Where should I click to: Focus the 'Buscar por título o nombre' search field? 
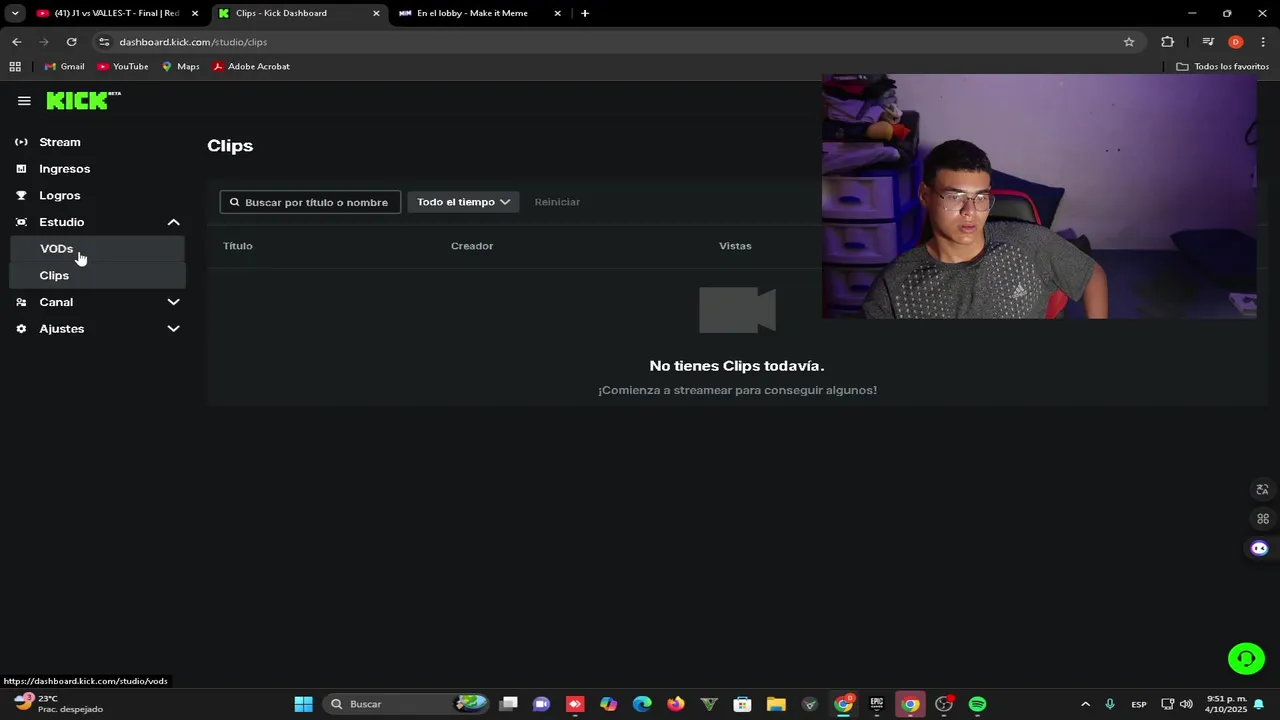coord(310,202)
